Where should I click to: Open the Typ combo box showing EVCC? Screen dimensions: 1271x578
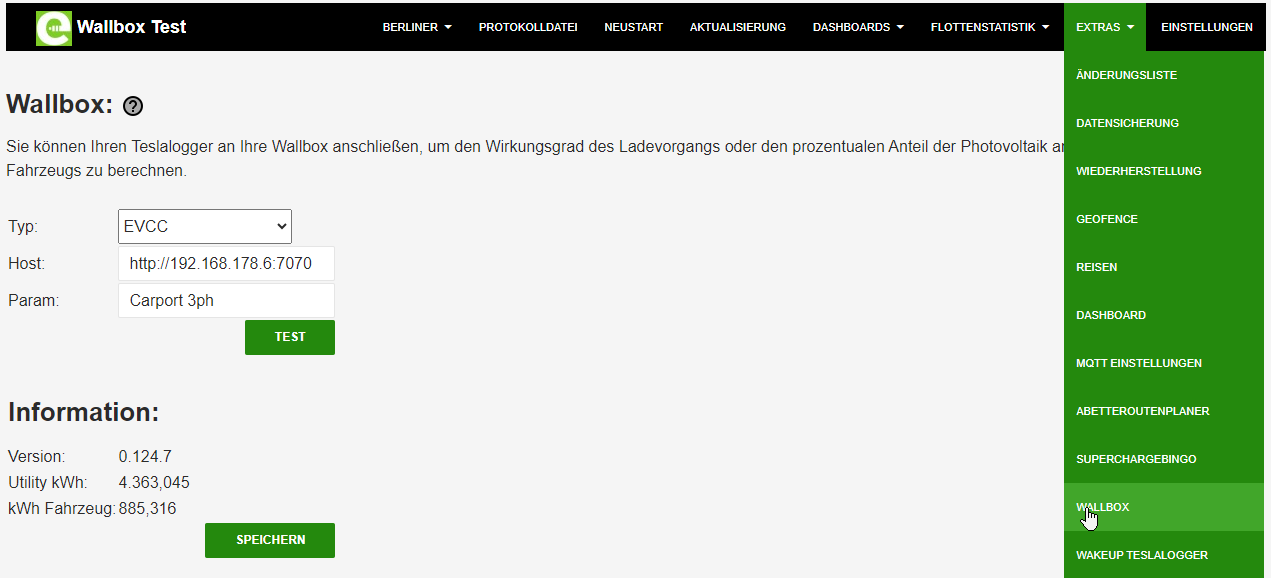(x=205, y=226)
